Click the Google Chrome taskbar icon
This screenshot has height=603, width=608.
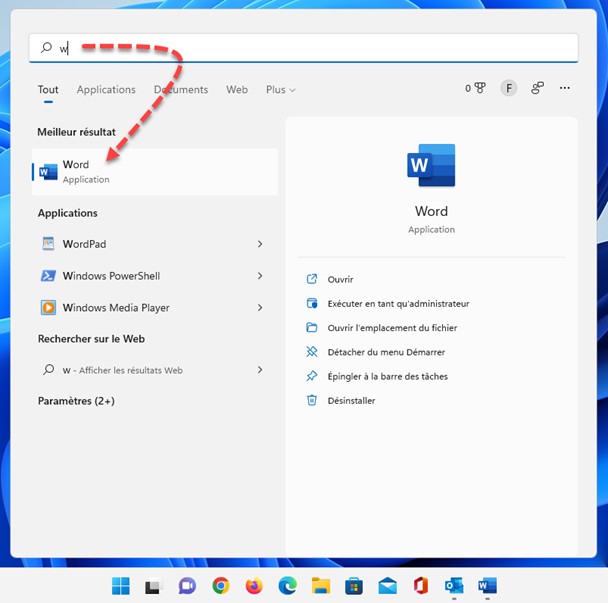220,586
